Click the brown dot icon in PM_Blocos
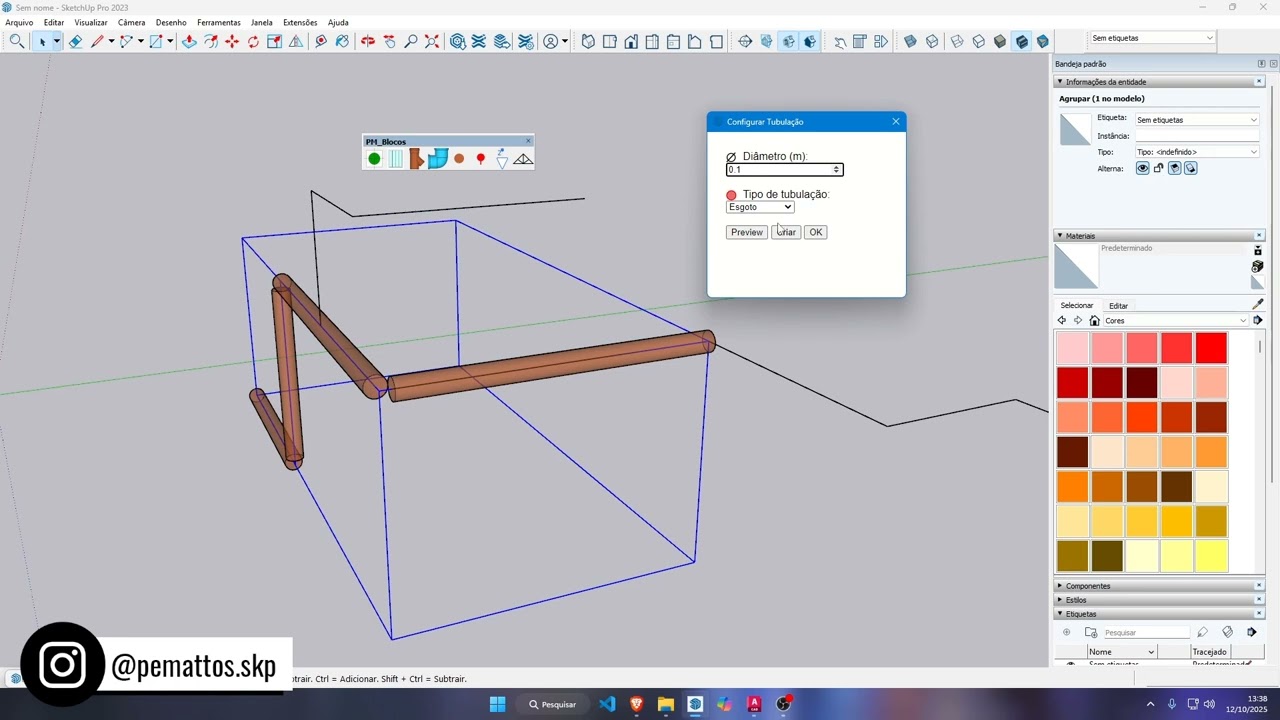Viewport: 1280px width, 720px height. 459,159
